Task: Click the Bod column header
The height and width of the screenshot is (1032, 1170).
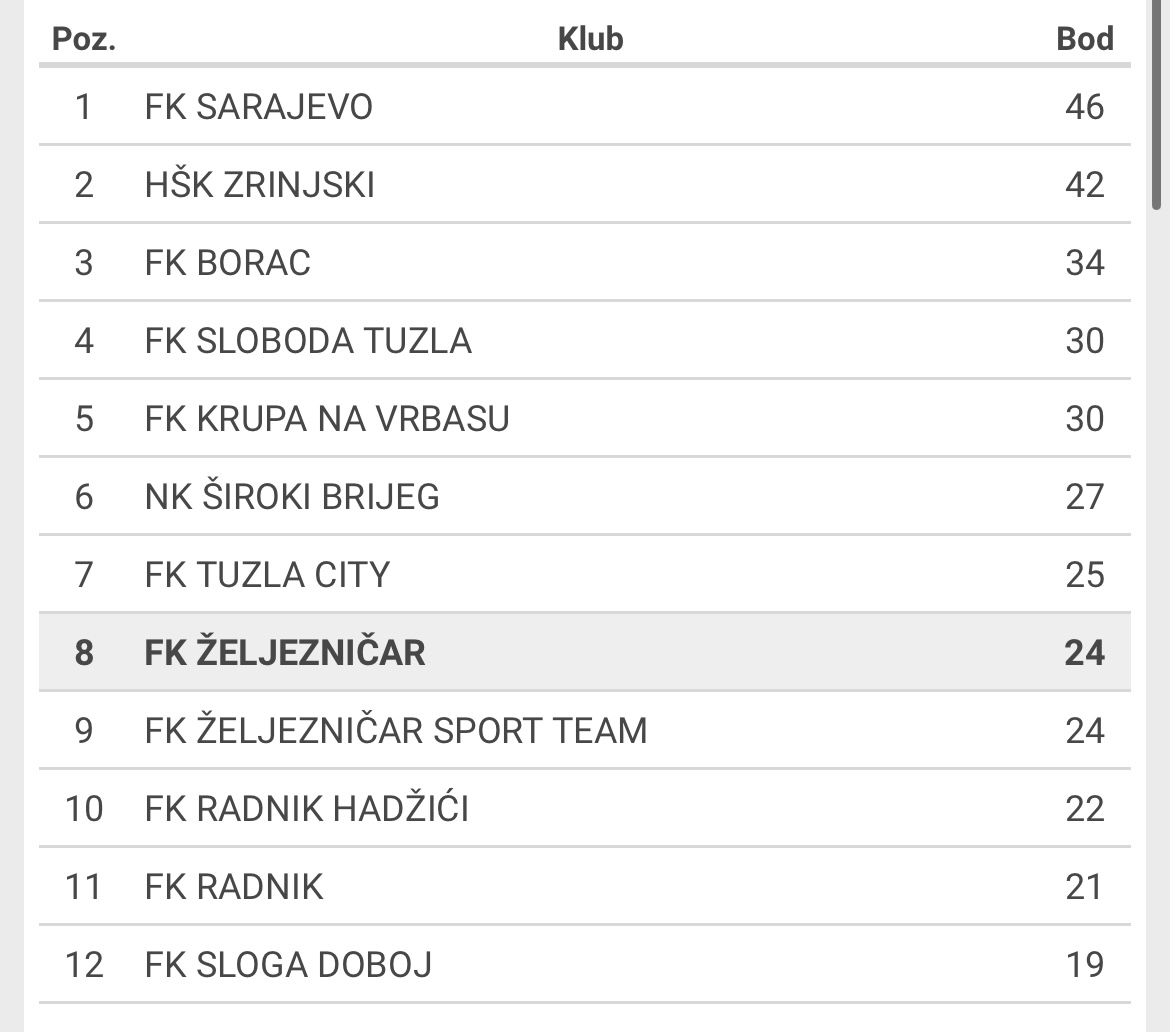Action: pyautogui.click(x=1085, y=39)
